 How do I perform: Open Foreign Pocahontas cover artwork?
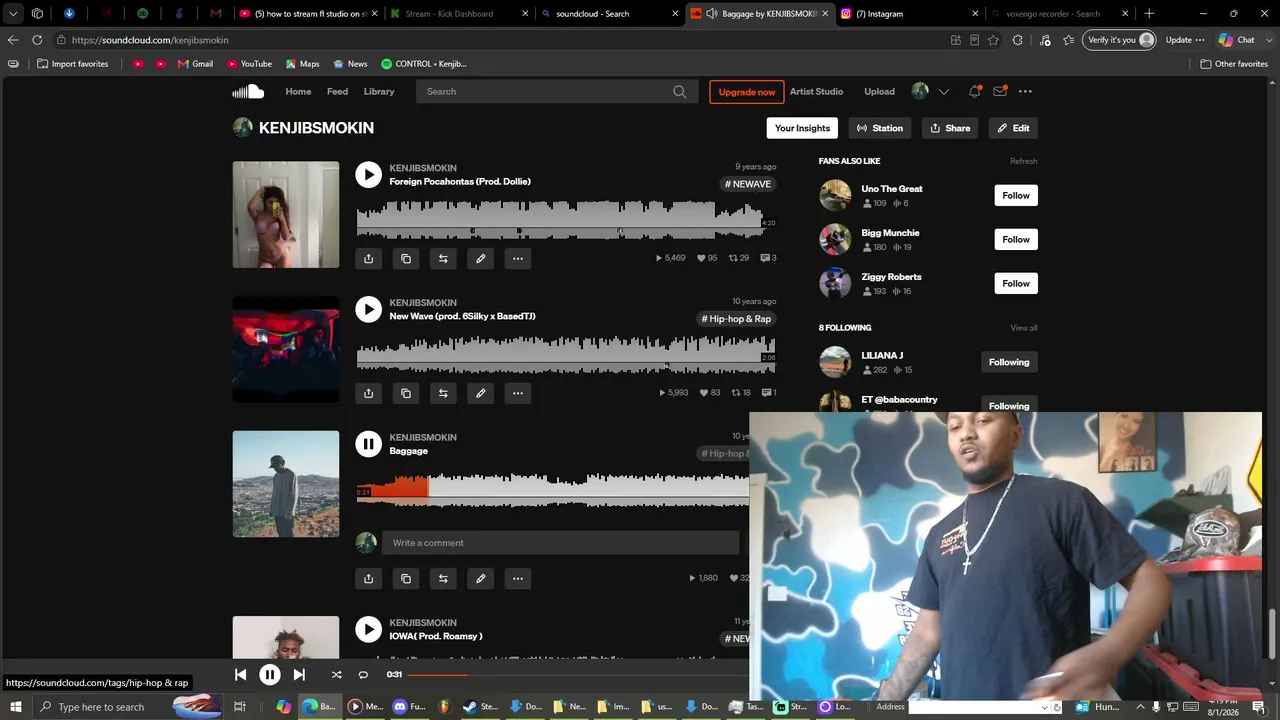click(286, 214)
